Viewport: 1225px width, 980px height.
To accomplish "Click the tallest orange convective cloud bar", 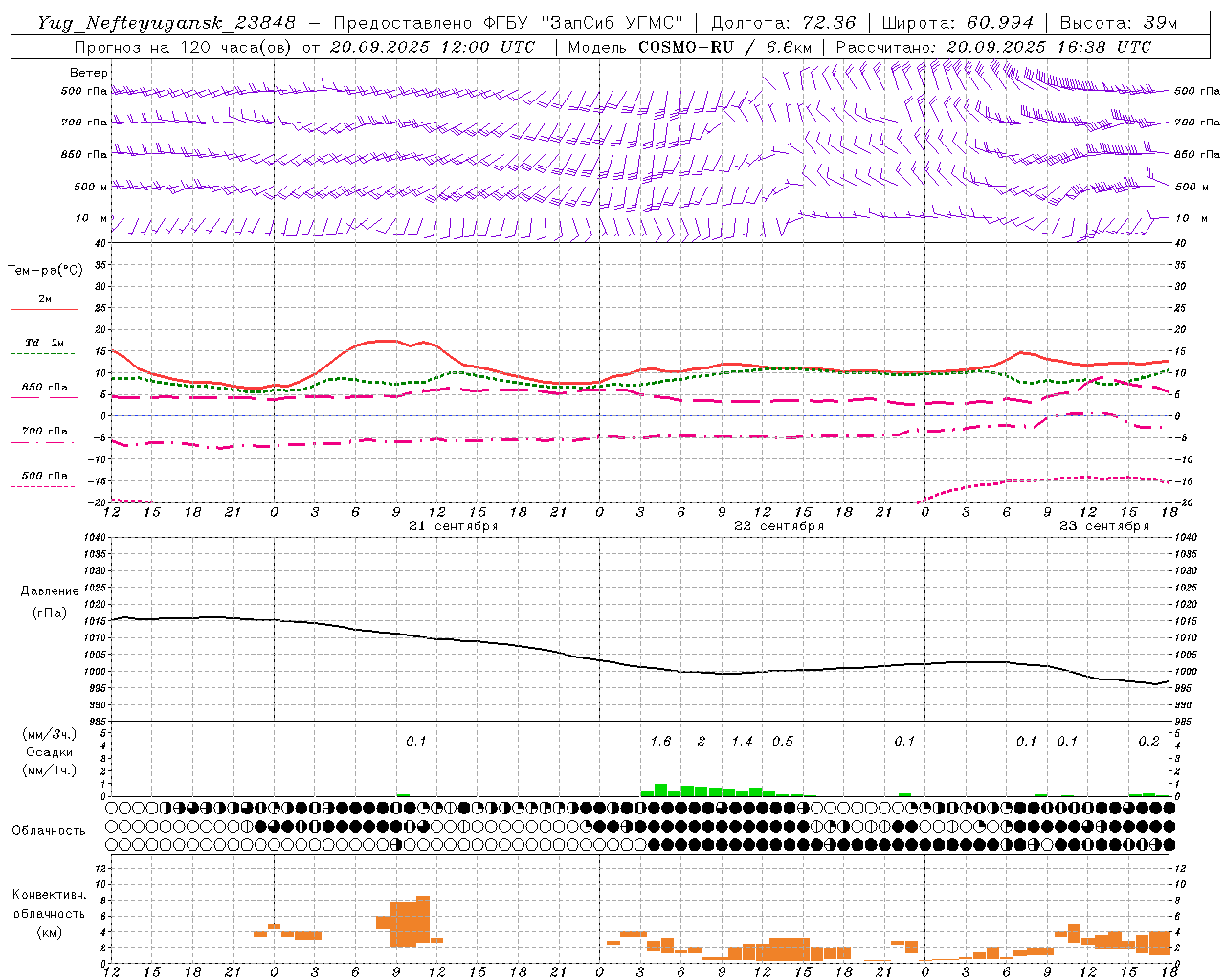I will pos(423,921).
